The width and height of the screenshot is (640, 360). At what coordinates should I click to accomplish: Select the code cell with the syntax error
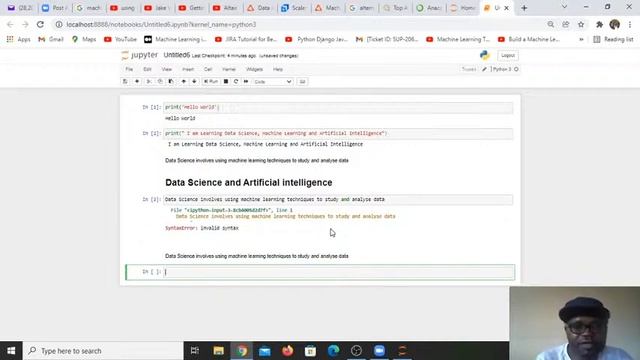click(x=338, y=200)
